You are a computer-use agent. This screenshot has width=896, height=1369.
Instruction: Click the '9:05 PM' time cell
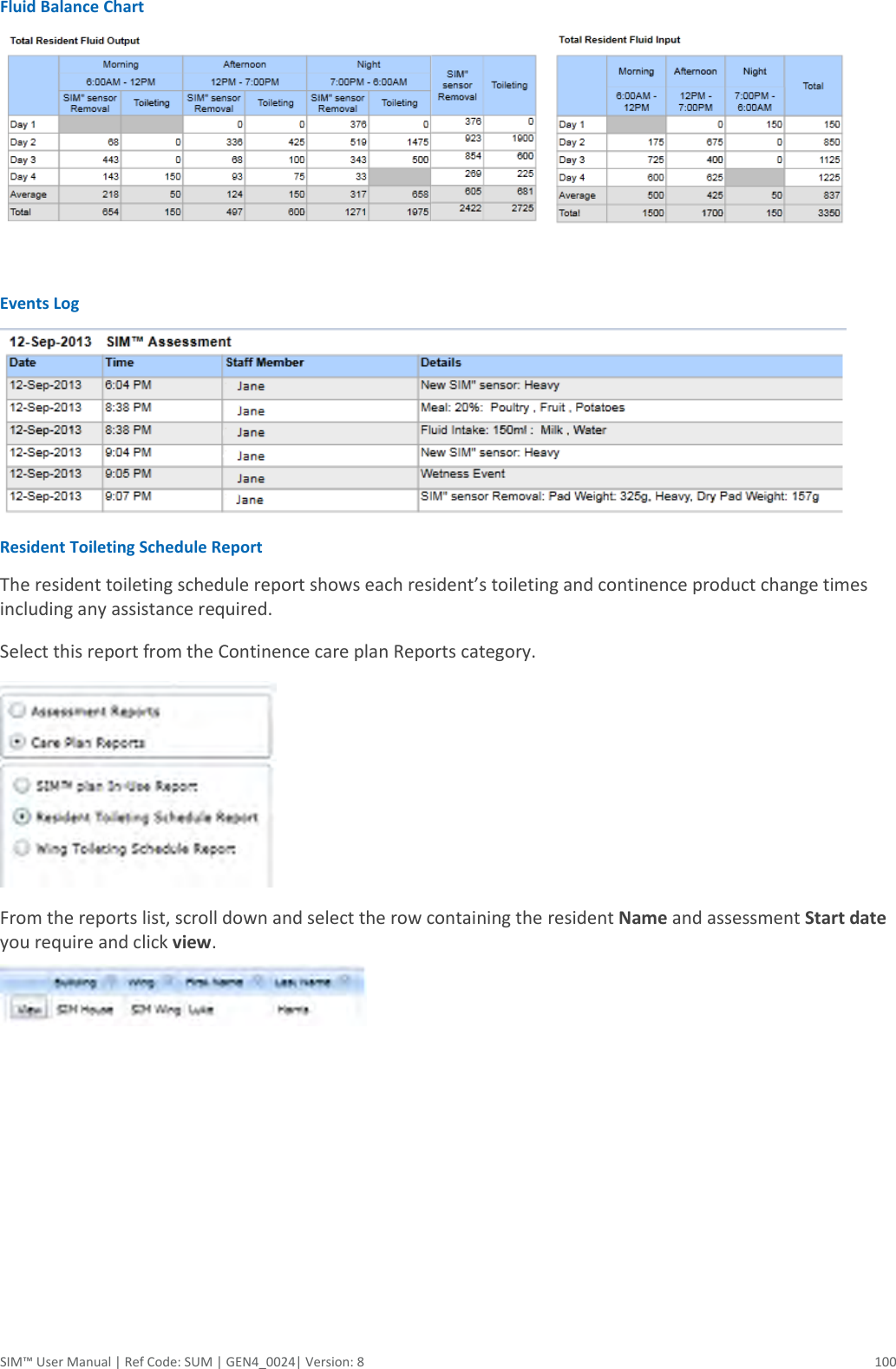[128, 474]
